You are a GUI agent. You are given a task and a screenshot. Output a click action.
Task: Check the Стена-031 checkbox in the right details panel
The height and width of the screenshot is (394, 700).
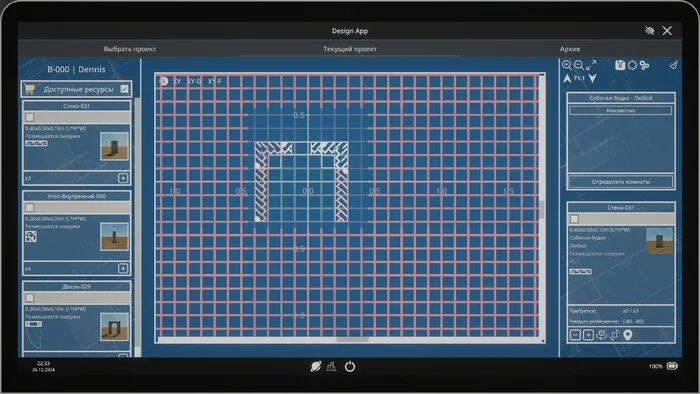tap(575, 219)
